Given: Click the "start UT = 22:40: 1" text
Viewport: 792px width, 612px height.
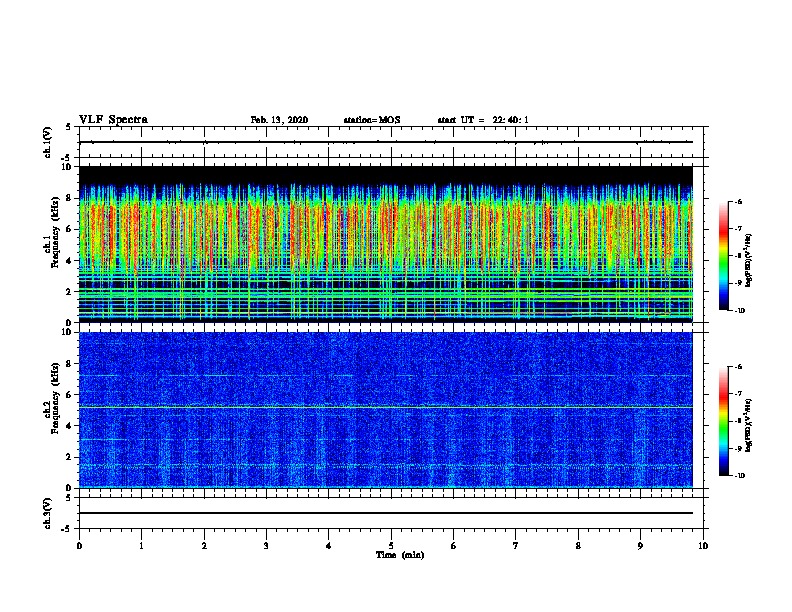Looking at the screenshot, I should coord(483,120).
